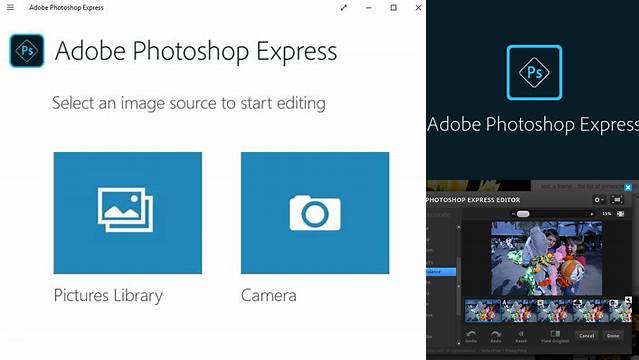Minimize the Adobe Photoshop Express window
This screenshot has width=639, height=360.
(x=369, y=7)
